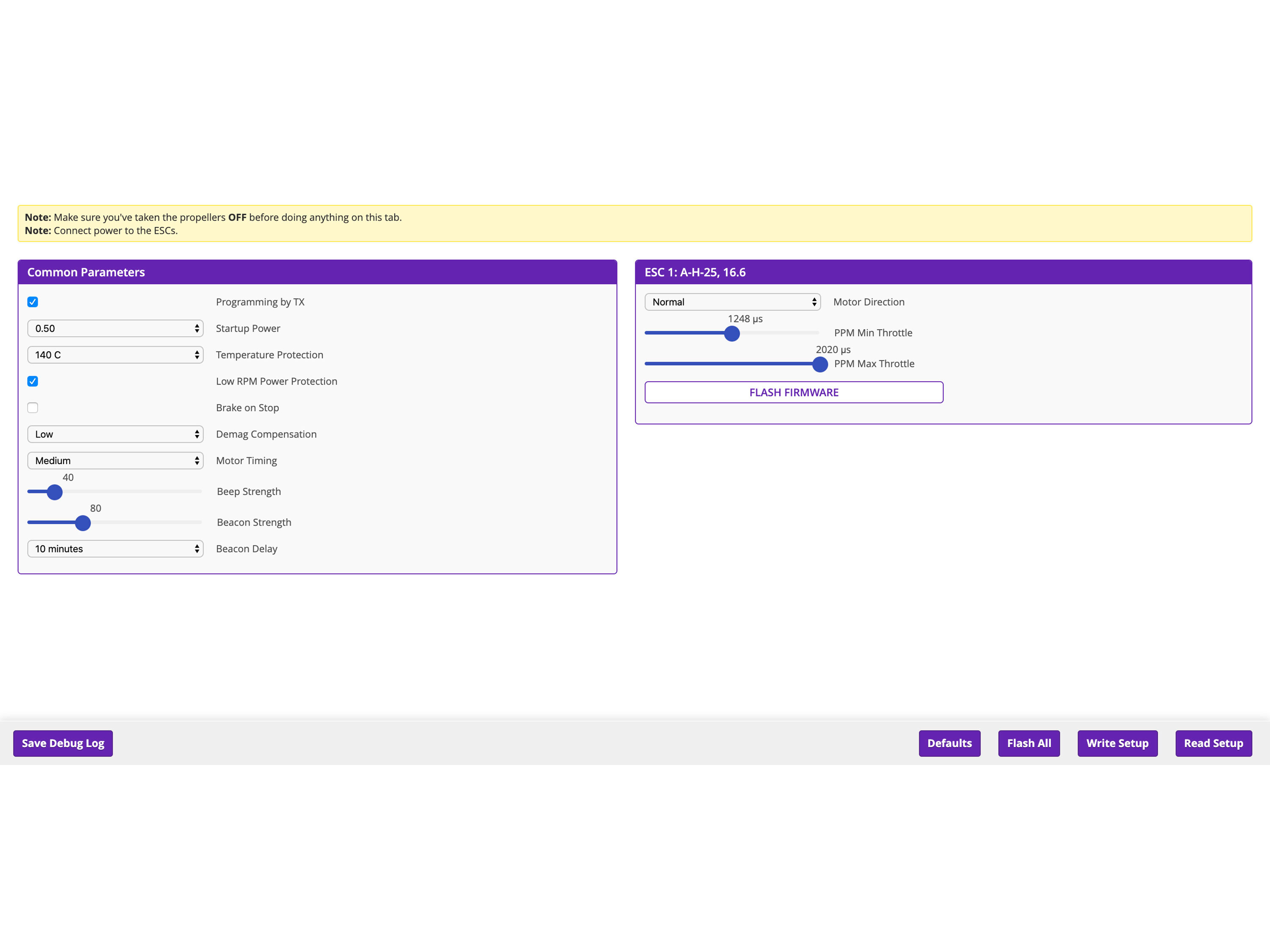Click PPM Min Throttle slider handle
1270x952 pixels.
click(732, 333)
